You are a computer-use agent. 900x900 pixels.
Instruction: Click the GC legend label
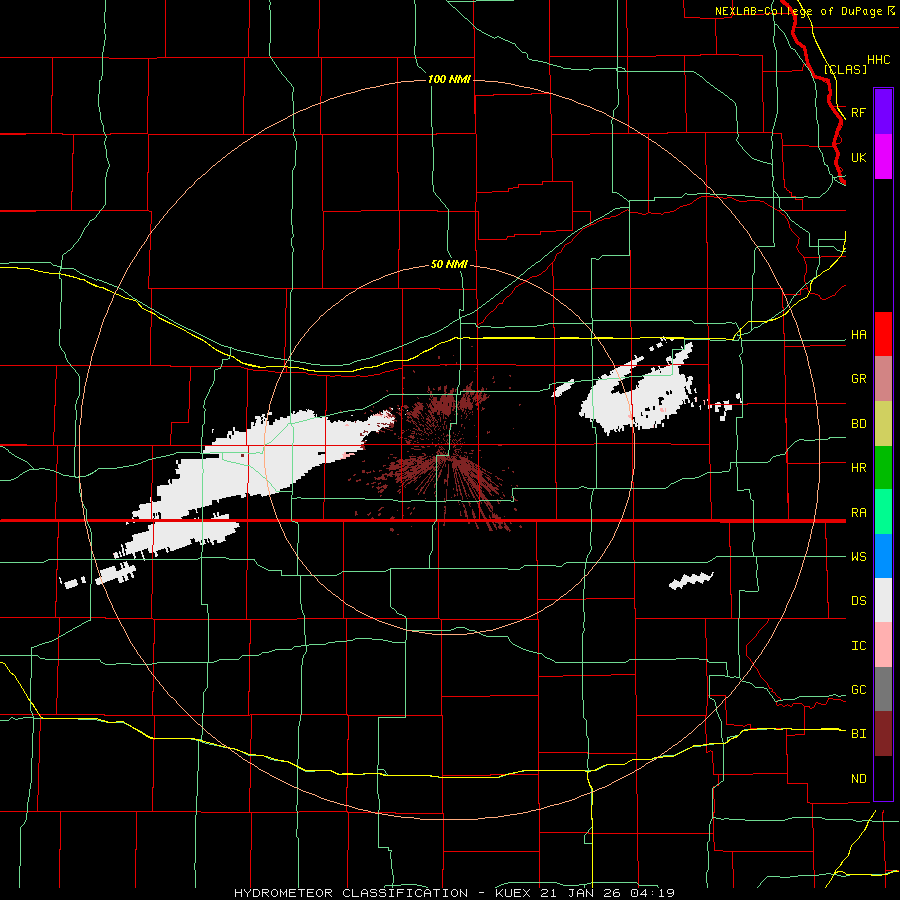859,690
